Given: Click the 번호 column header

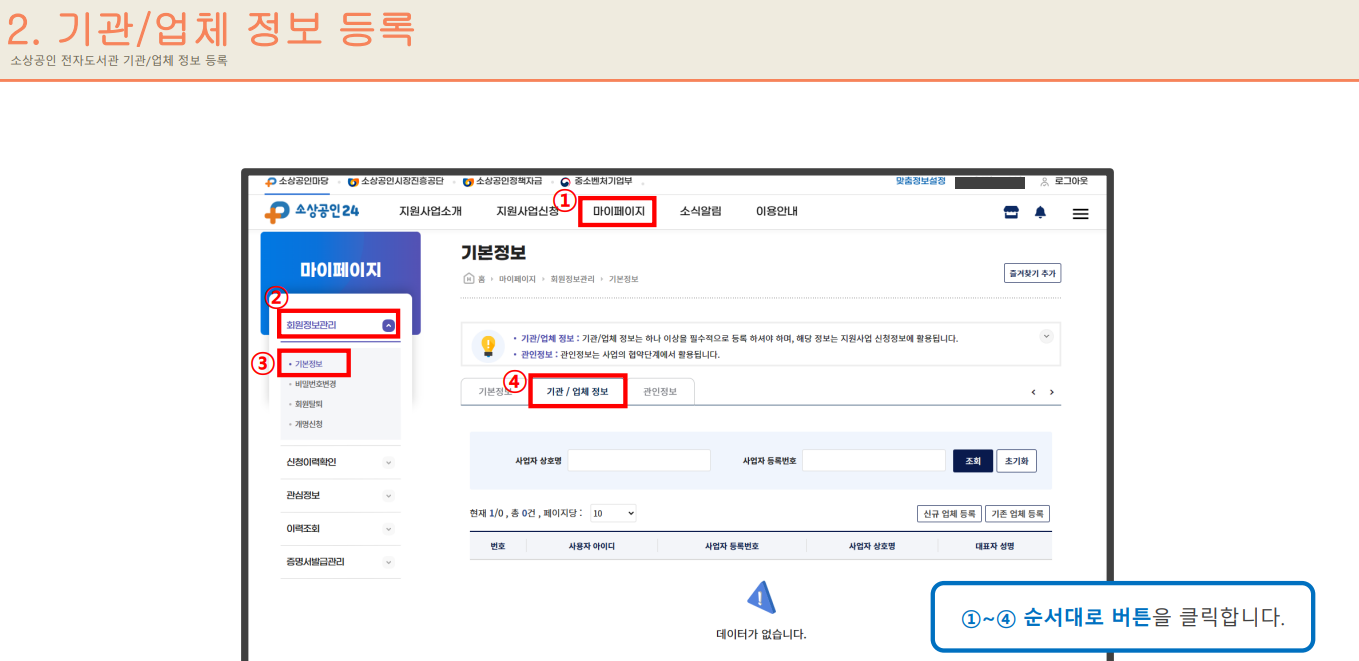Looking at the screenshot, I should click(498, 546).
